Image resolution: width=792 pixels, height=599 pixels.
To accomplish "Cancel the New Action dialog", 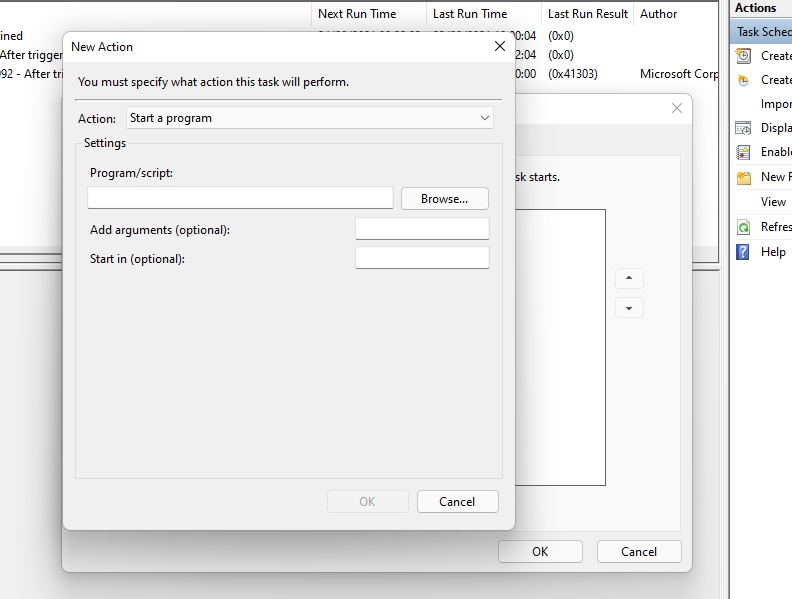I will (x=457, y=502).
